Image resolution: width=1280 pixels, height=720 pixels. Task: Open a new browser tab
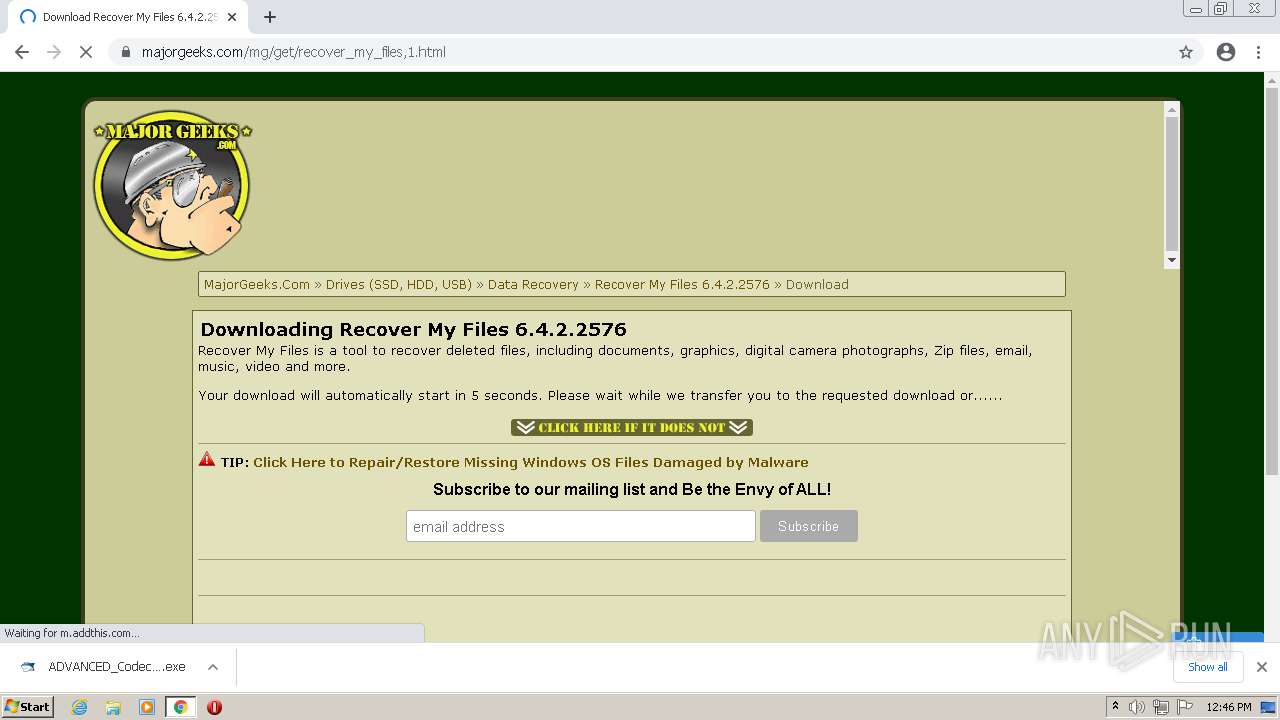pyautogui.click(x=270, y=17)
